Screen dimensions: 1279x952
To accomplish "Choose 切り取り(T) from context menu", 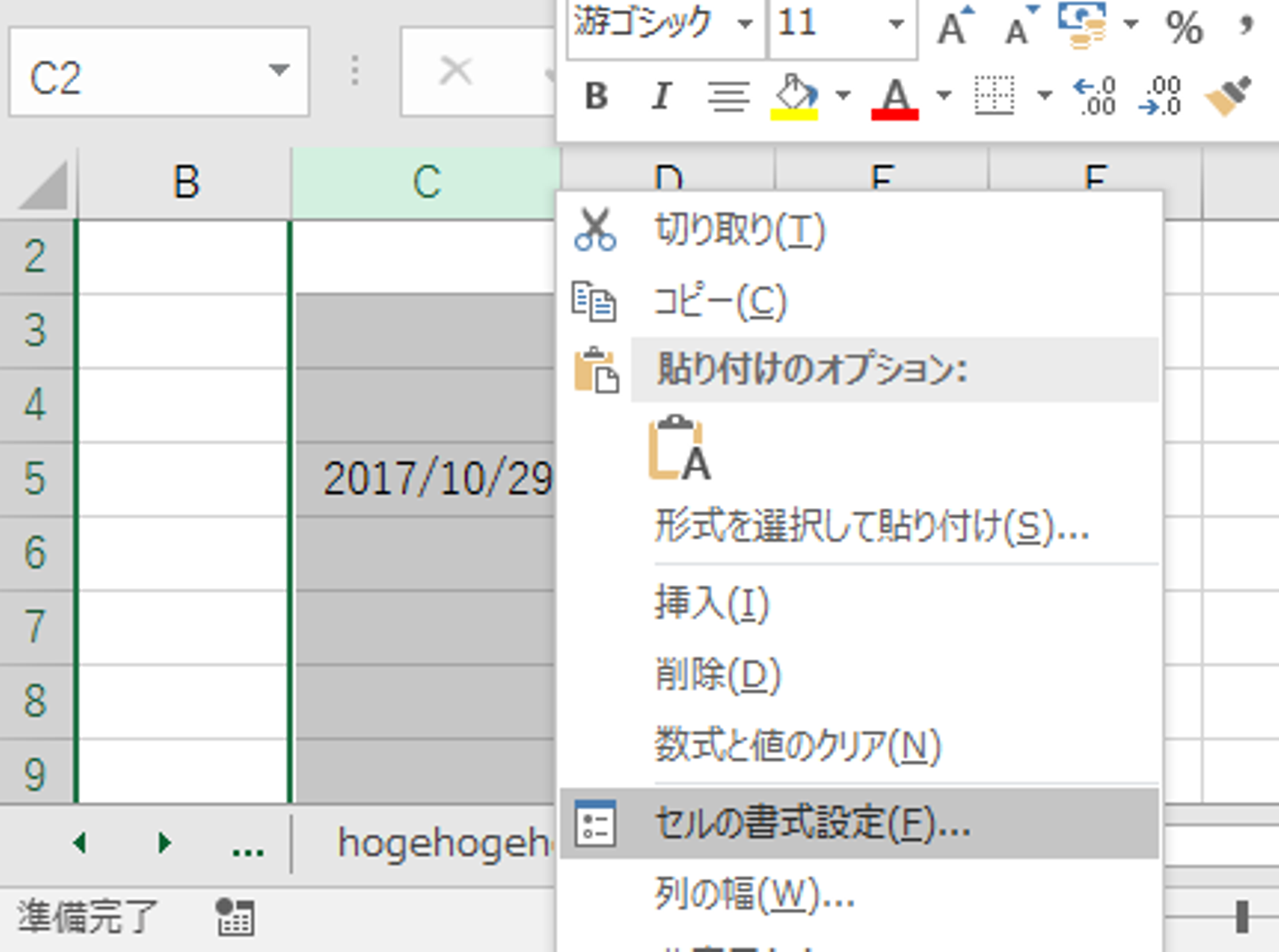I will coord(739,231).
